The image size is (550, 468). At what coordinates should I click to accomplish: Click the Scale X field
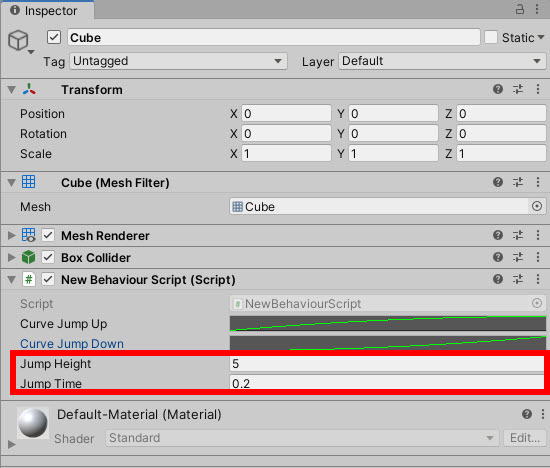[x=286, y=154]
